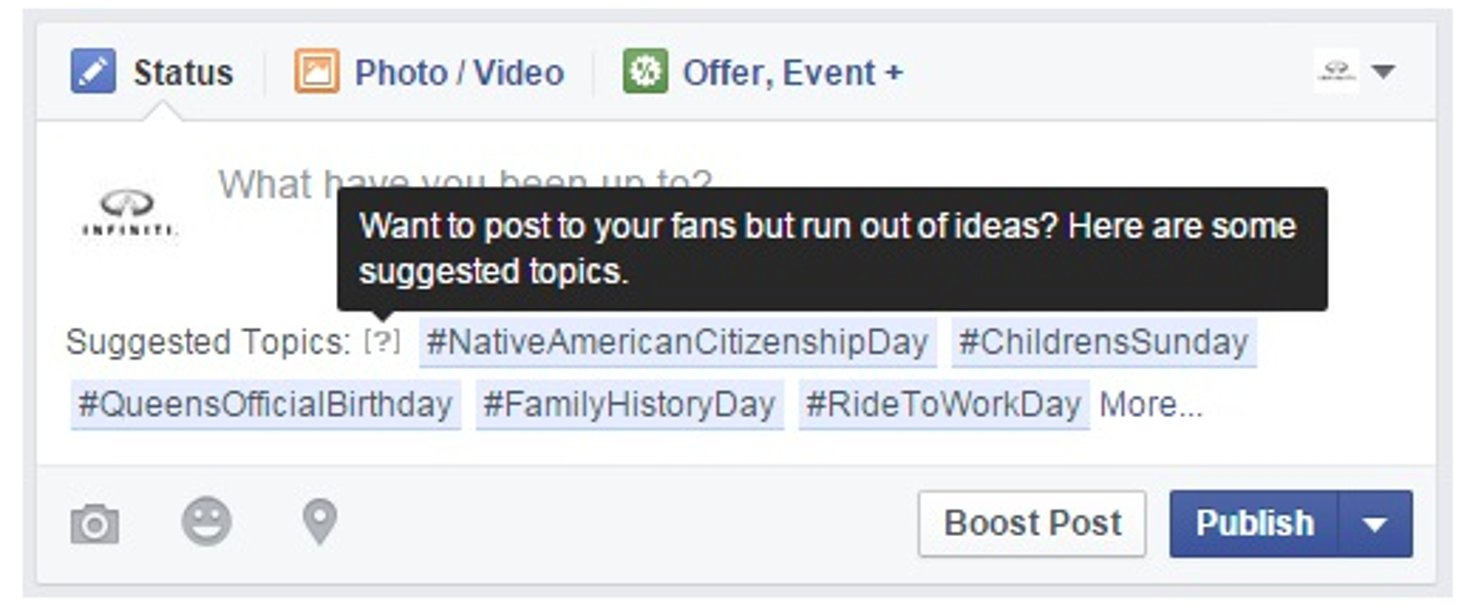The height and width of the screenshot is (606, 1484).
Task: Click the pencil Status icon
Action: [93, 73]
